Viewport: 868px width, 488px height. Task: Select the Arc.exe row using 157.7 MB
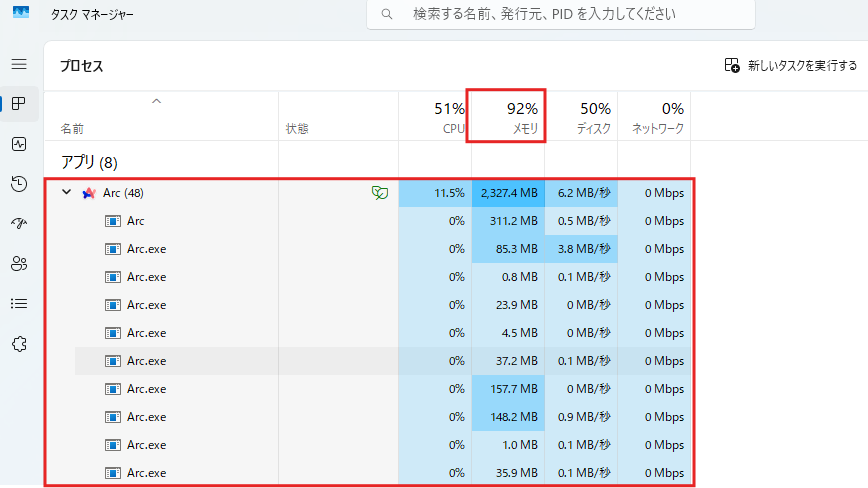370,389
